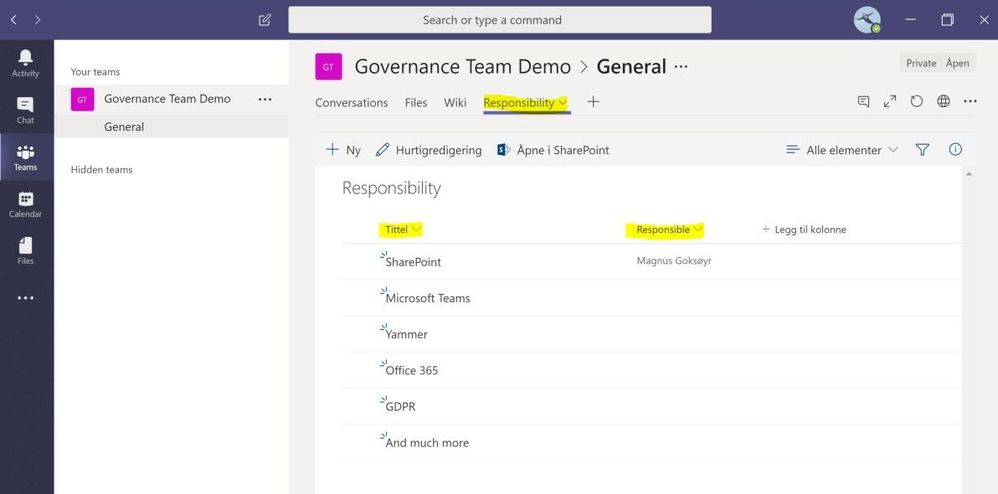Switch to Conversations tab
Screen dimensions: 998x494
point(351,102)
